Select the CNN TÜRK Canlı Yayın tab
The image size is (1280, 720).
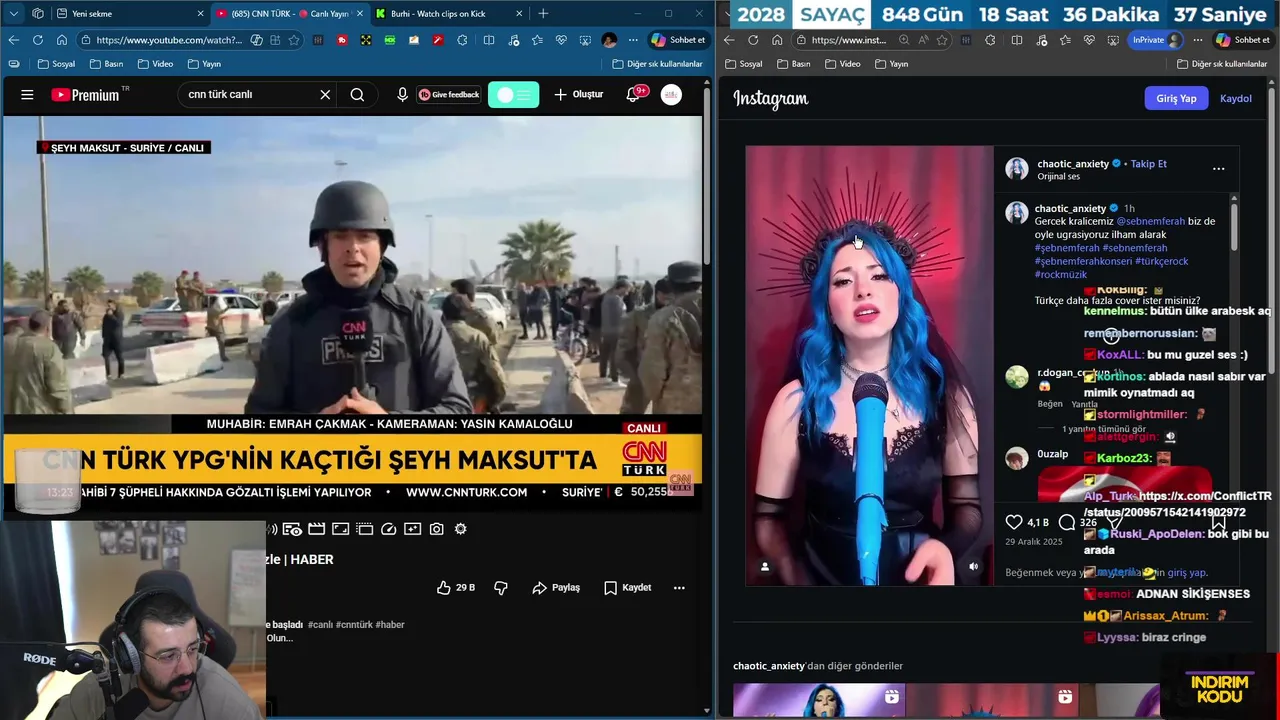(x=289, y=14)
